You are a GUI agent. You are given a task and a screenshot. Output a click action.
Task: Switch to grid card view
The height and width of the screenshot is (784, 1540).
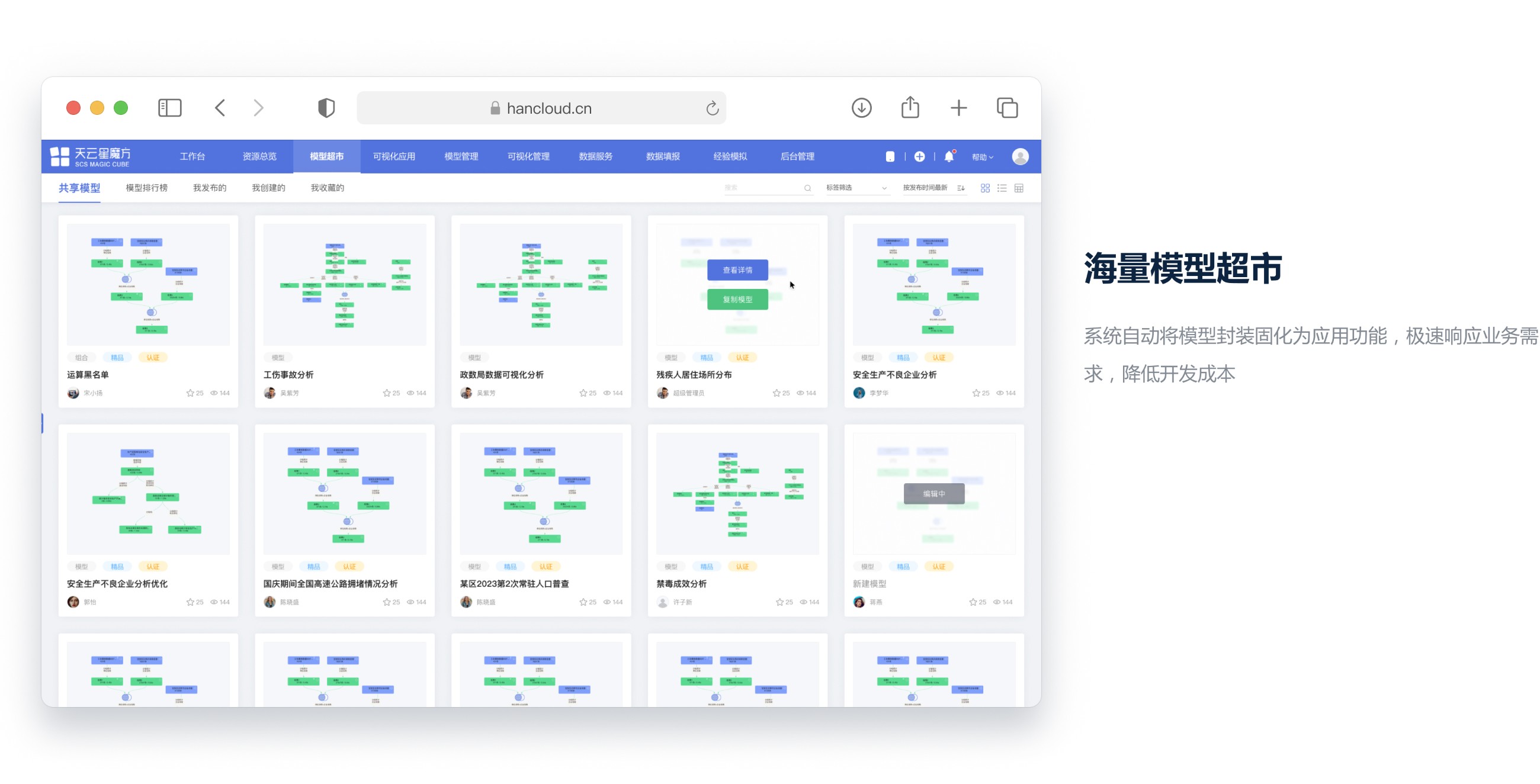(985, 188)
